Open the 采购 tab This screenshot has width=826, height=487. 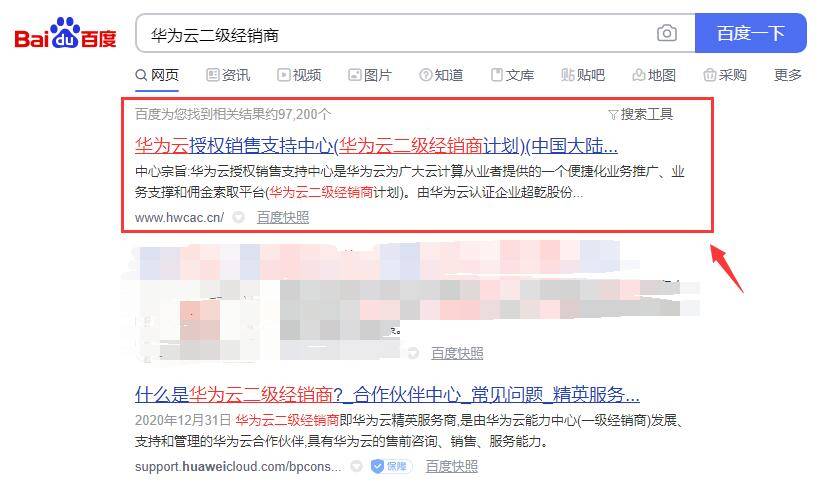pos(725,75)
